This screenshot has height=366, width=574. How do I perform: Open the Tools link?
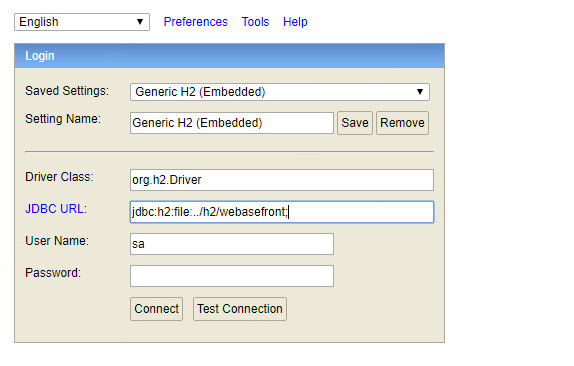(x=255, y=22)
